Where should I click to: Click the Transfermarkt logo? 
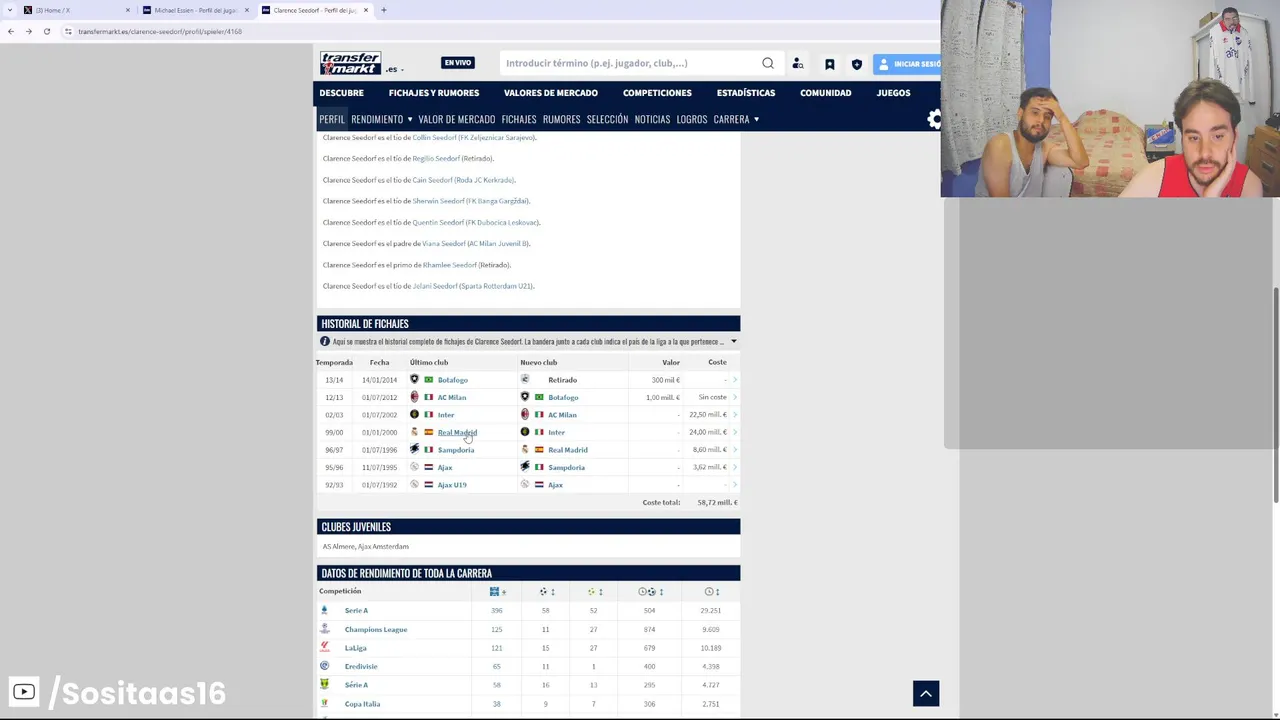(x=350, y=63)
